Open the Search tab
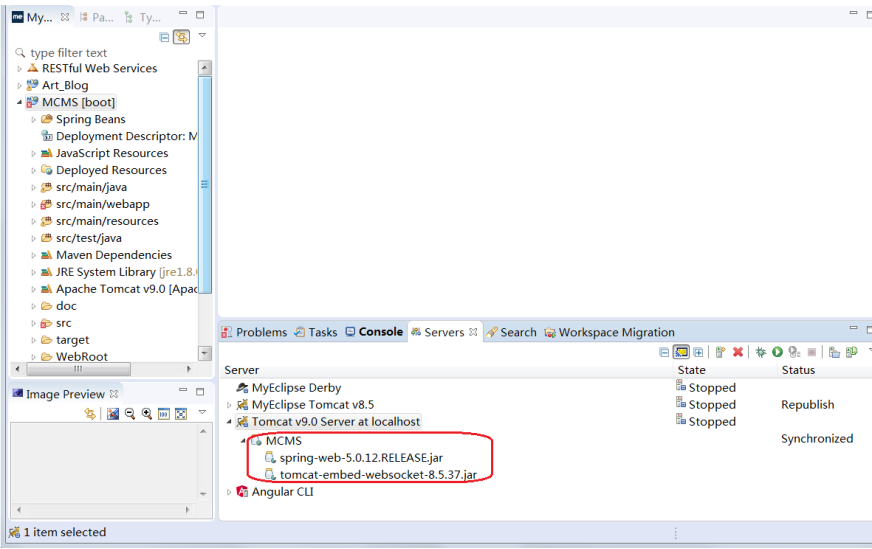872x549 pixels. 512,332
